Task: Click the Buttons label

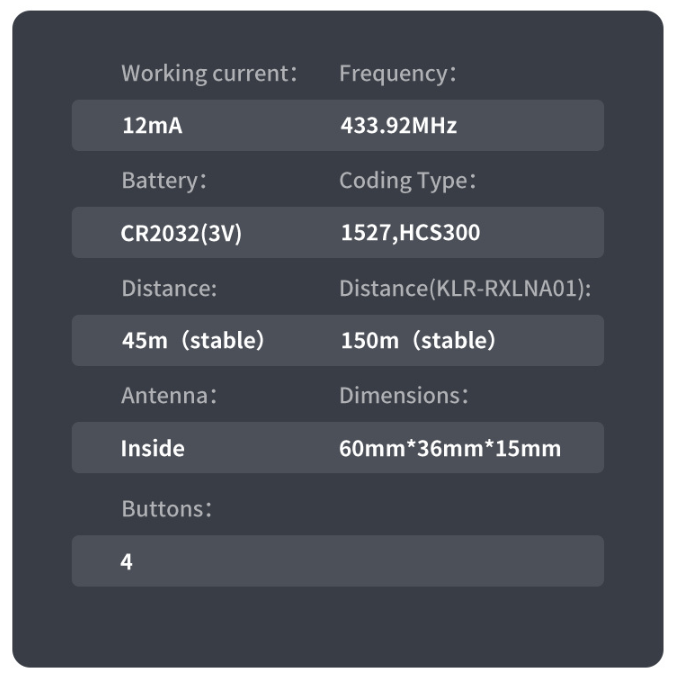Action: [166, 509]
